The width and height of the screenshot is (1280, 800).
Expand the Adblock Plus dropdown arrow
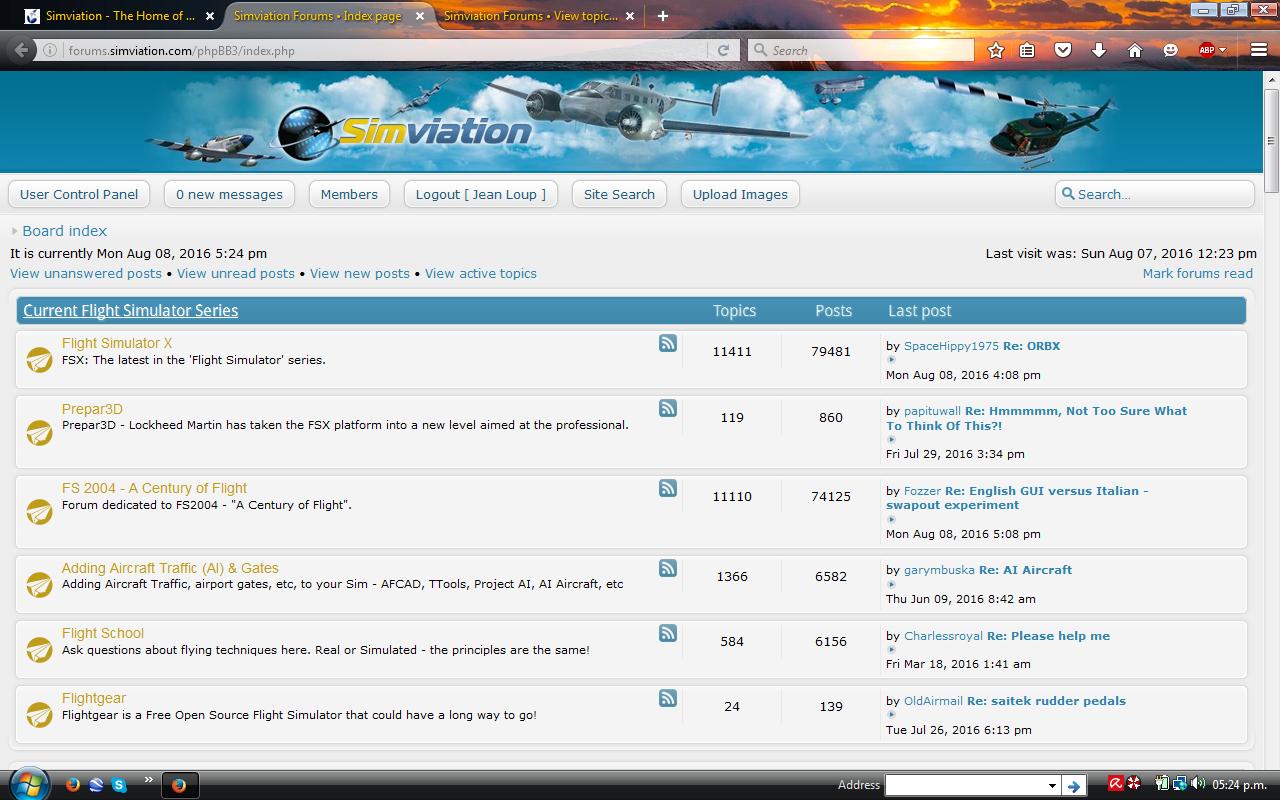(1222, 51)
